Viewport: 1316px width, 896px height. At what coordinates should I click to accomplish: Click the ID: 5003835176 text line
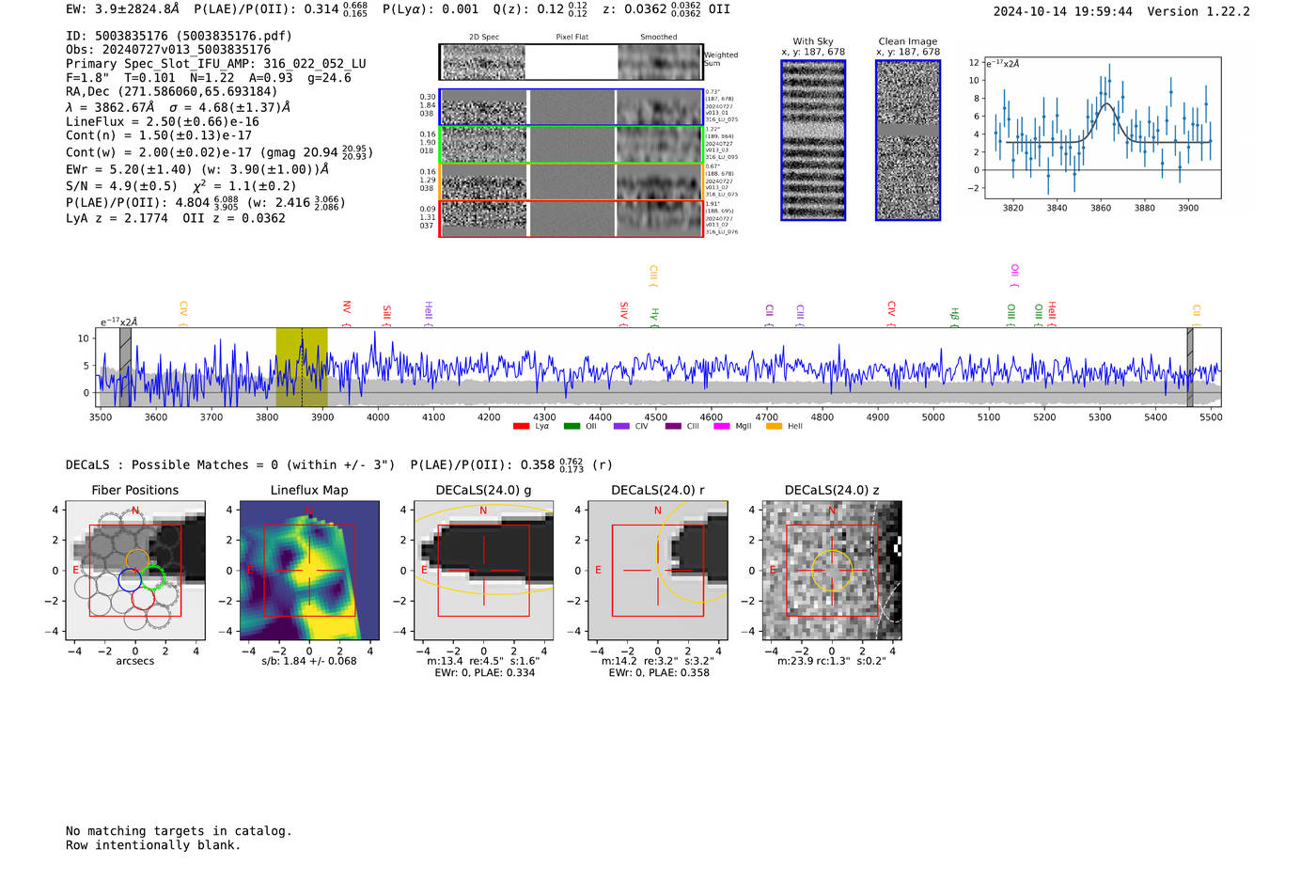click(x=179, y=36)
